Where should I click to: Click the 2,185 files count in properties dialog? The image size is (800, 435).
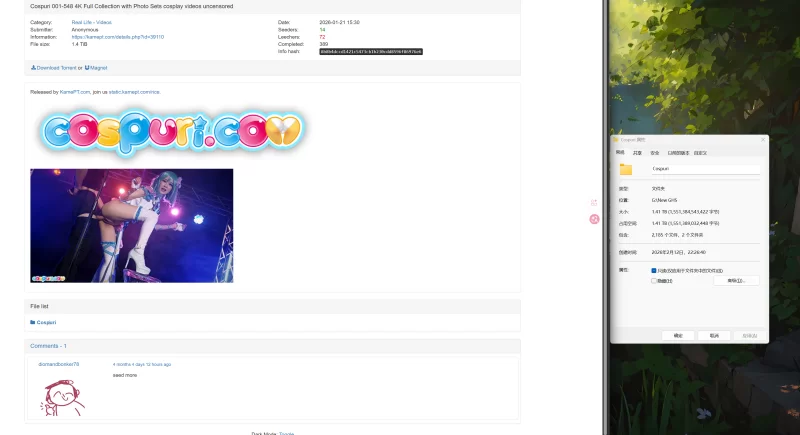click(677, 235)
